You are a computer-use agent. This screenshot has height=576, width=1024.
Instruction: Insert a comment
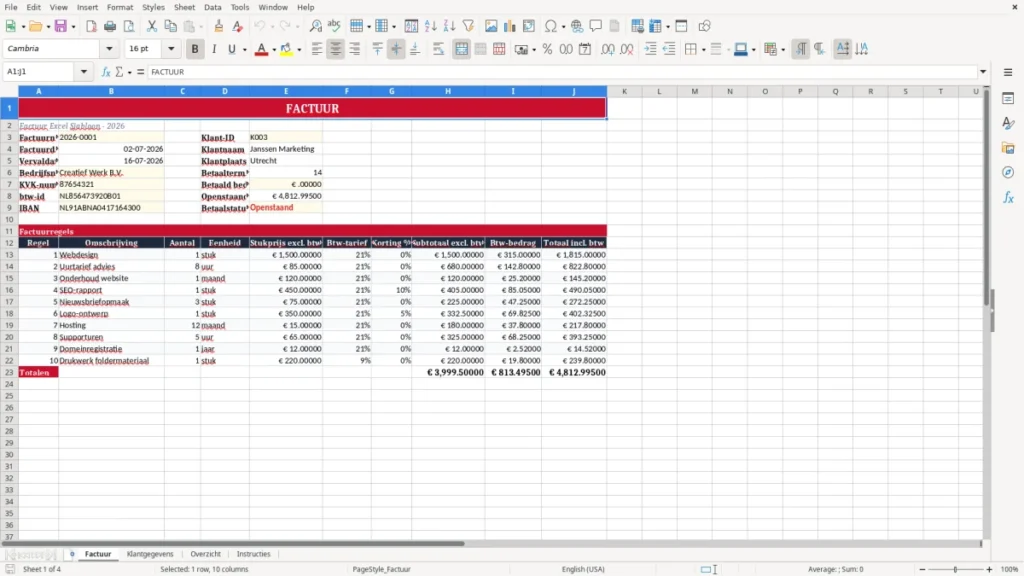596,26
